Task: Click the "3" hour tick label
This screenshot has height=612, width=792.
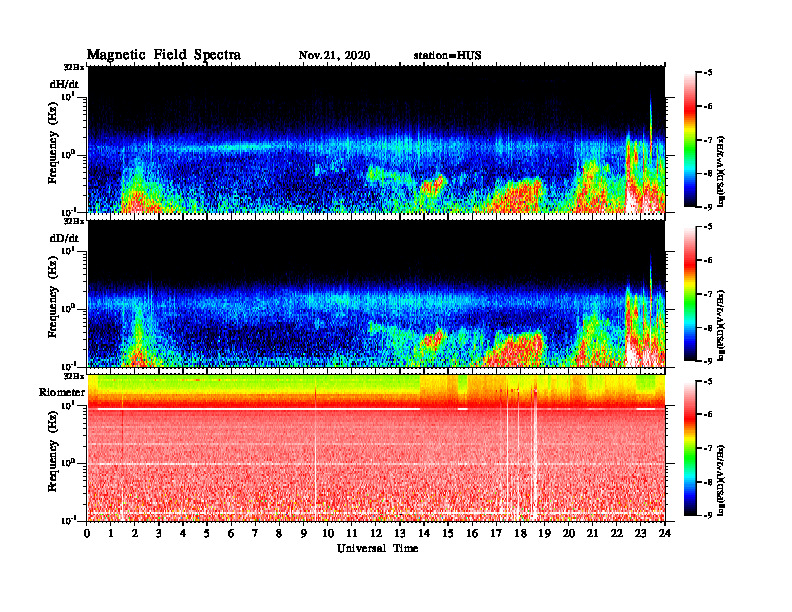Action: (x=159, y=533)
